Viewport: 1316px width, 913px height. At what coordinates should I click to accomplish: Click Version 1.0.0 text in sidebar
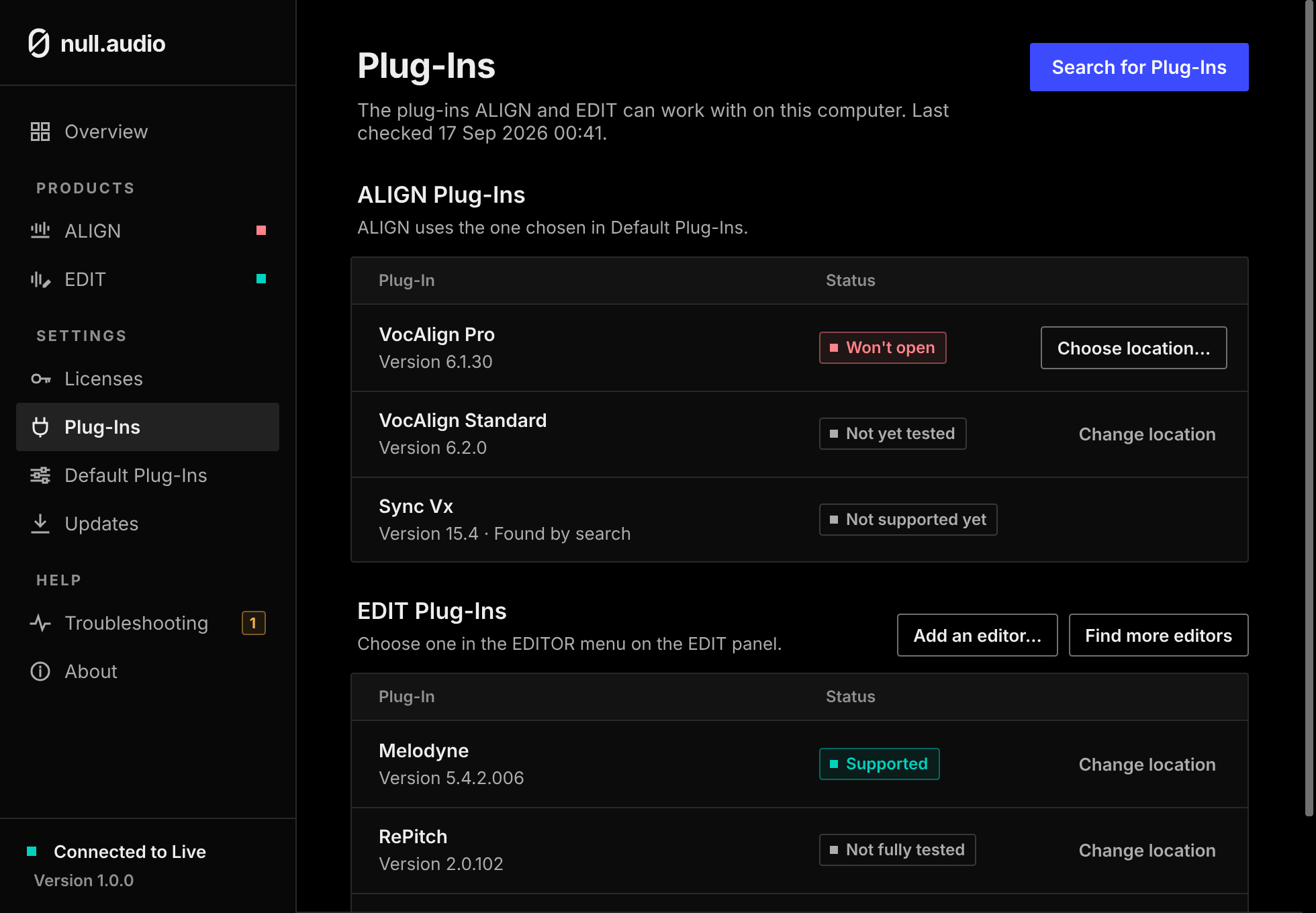(84, 880)
